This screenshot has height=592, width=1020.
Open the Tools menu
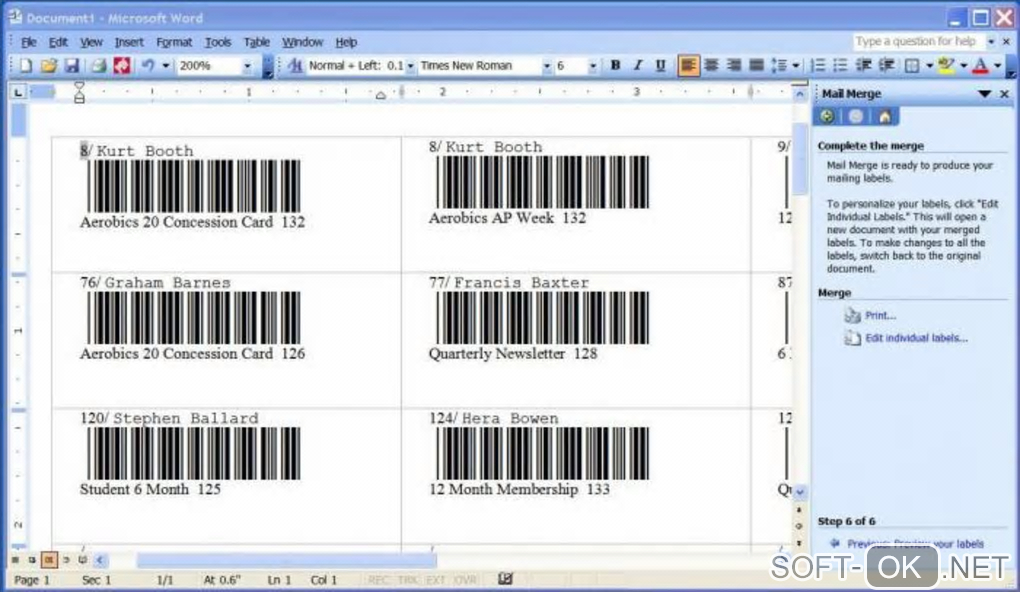click(218, 42)
